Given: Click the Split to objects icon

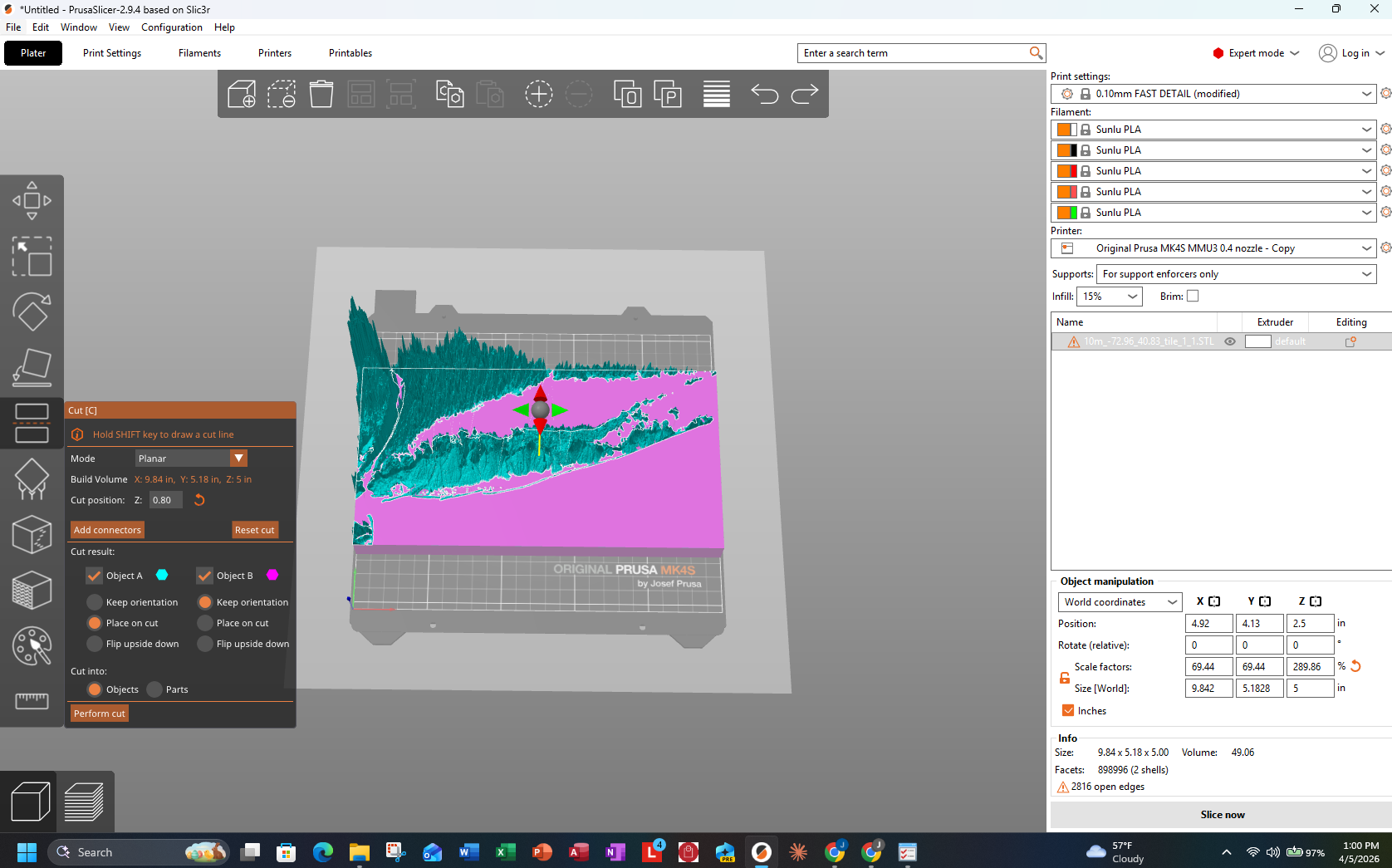Looking at the screenshot, I should coord(627,94).
